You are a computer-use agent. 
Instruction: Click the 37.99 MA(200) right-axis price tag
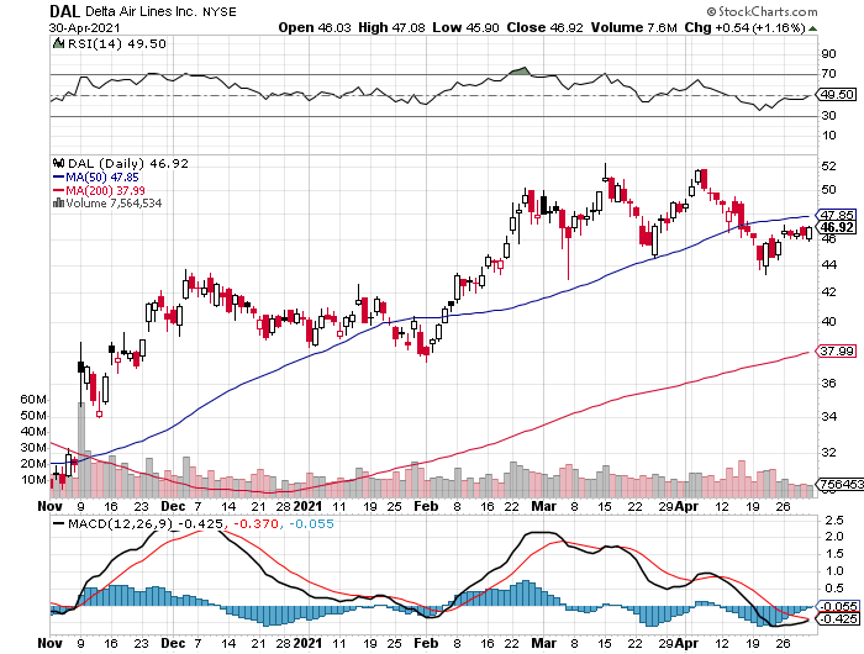(838, 351)
